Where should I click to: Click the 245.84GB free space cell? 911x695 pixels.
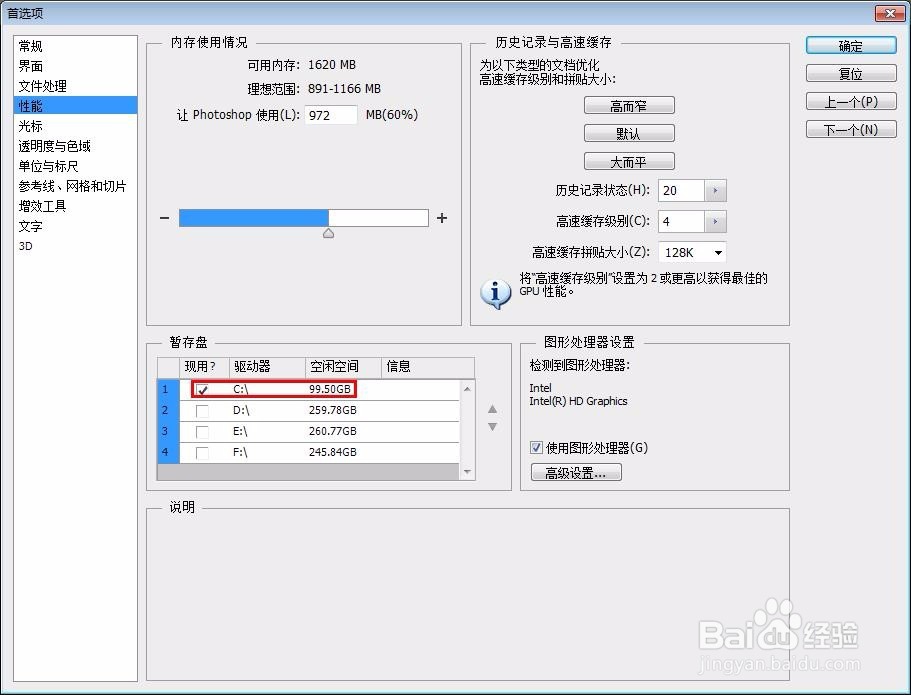(x=332, y=452)
